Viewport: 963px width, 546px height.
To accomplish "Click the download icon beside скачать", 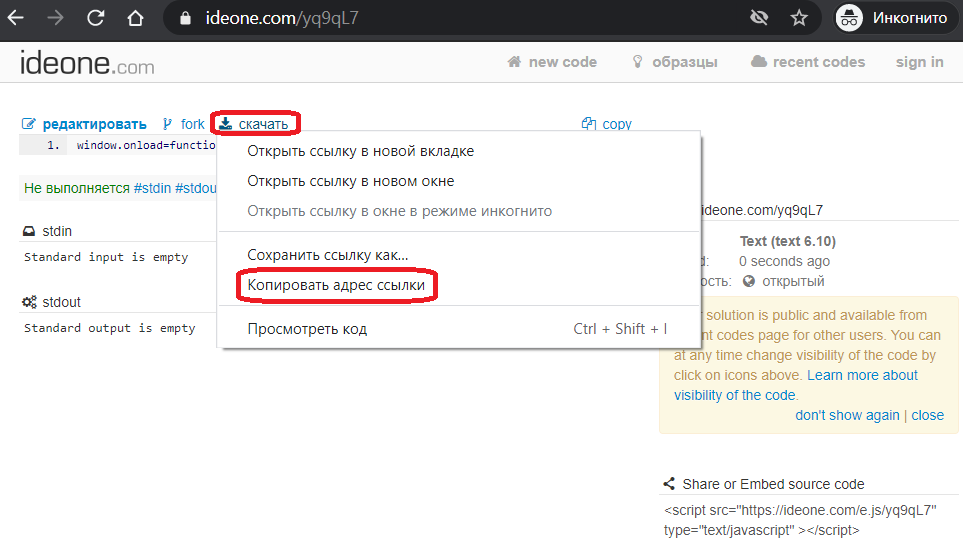I will click(226, 123).
